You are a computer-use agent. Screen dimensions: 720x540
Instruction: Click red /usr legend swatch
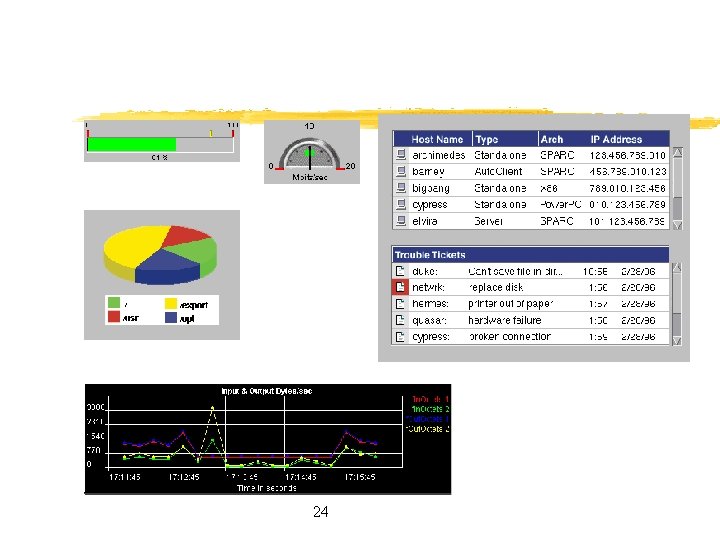pyautogui.click(x=114, y=317)
